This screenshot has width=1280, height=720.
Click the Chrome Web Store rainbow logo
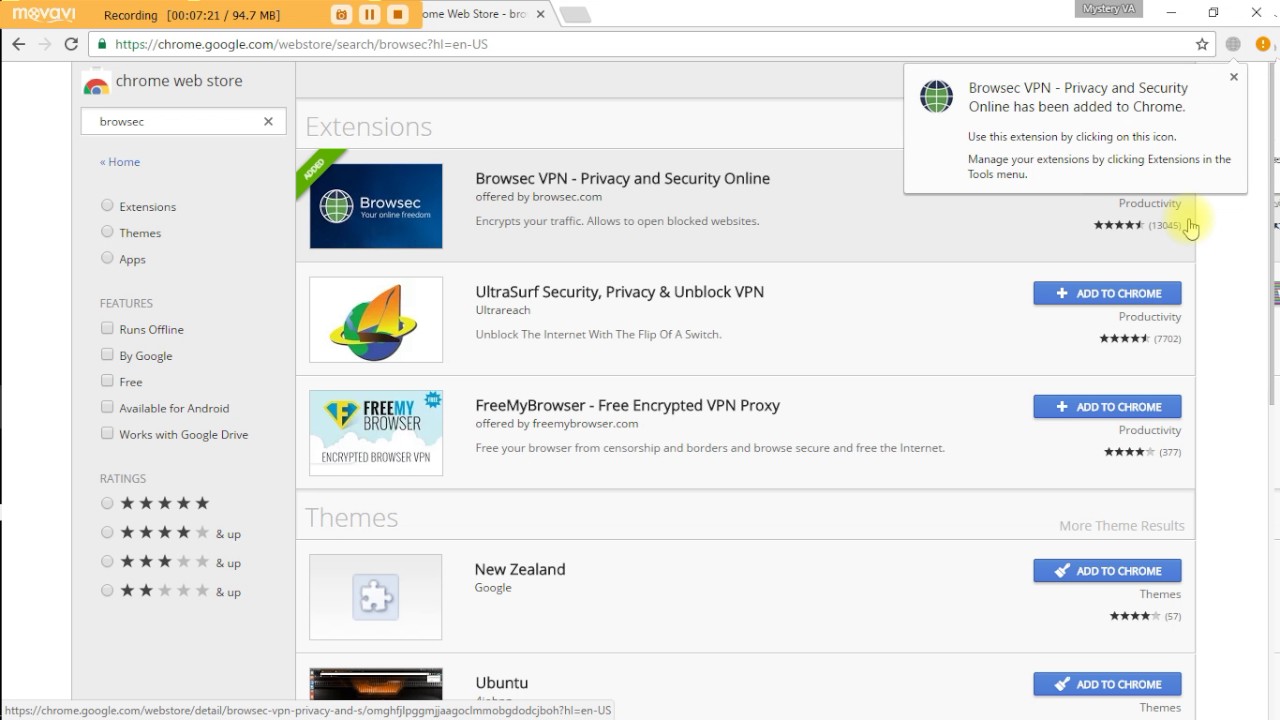(x=96, y=84)
